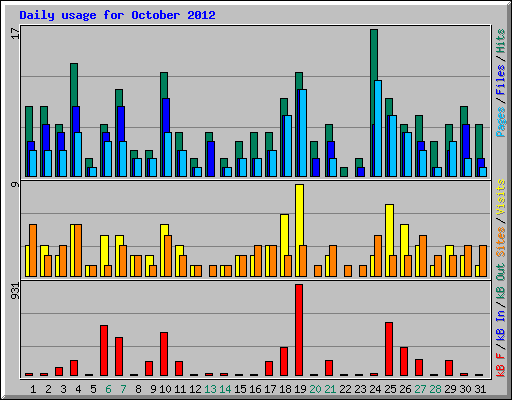Image resolution: width=512 pixels, height=400 pixels.
Task: Select green weekend day label 14
Action: tap(225, 389)
